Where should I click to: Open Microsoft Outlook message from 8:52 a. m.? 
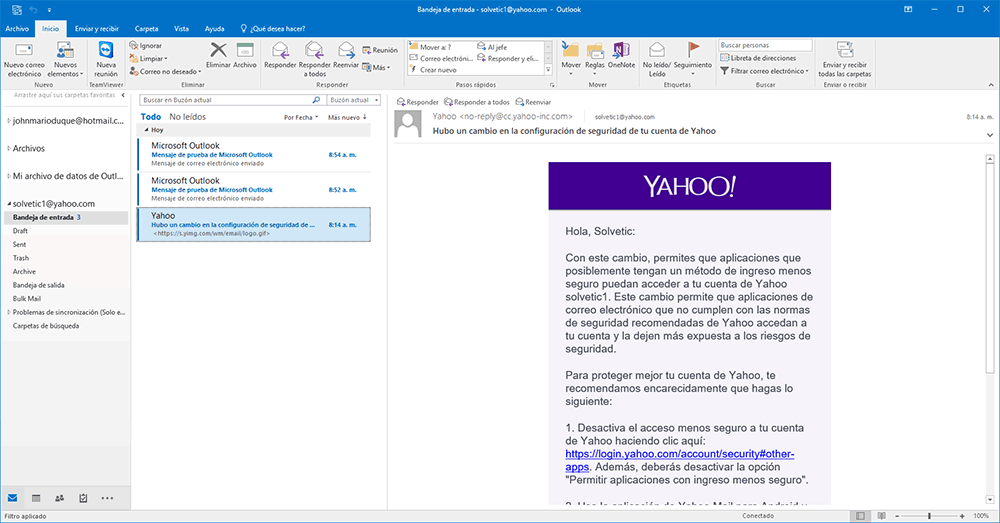(x=254, y=189)
